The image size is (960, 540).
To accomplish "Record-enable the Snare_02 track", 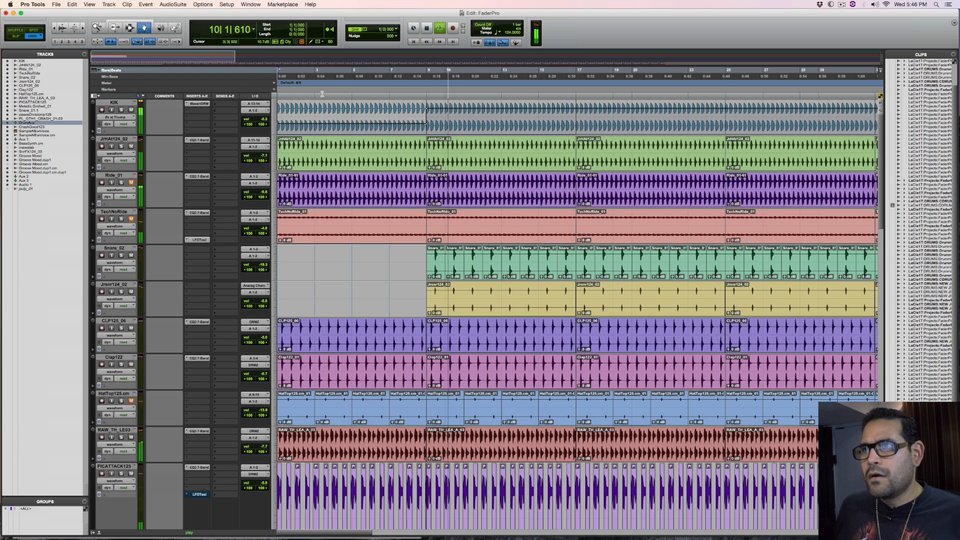I will (102, 255).
